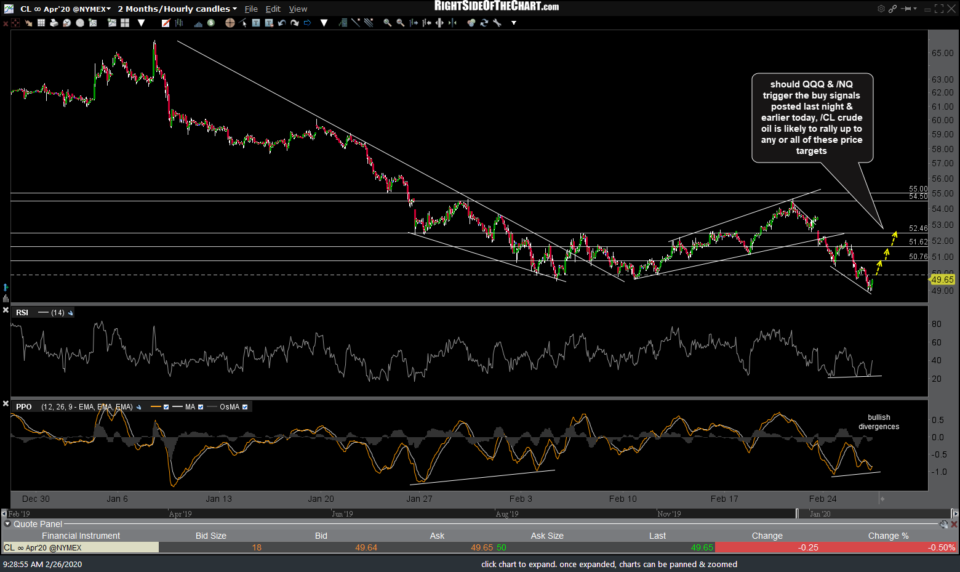Click the chart window icon at top-left
Viewport: 960px width, 572px height.
(x=9, y=8)
